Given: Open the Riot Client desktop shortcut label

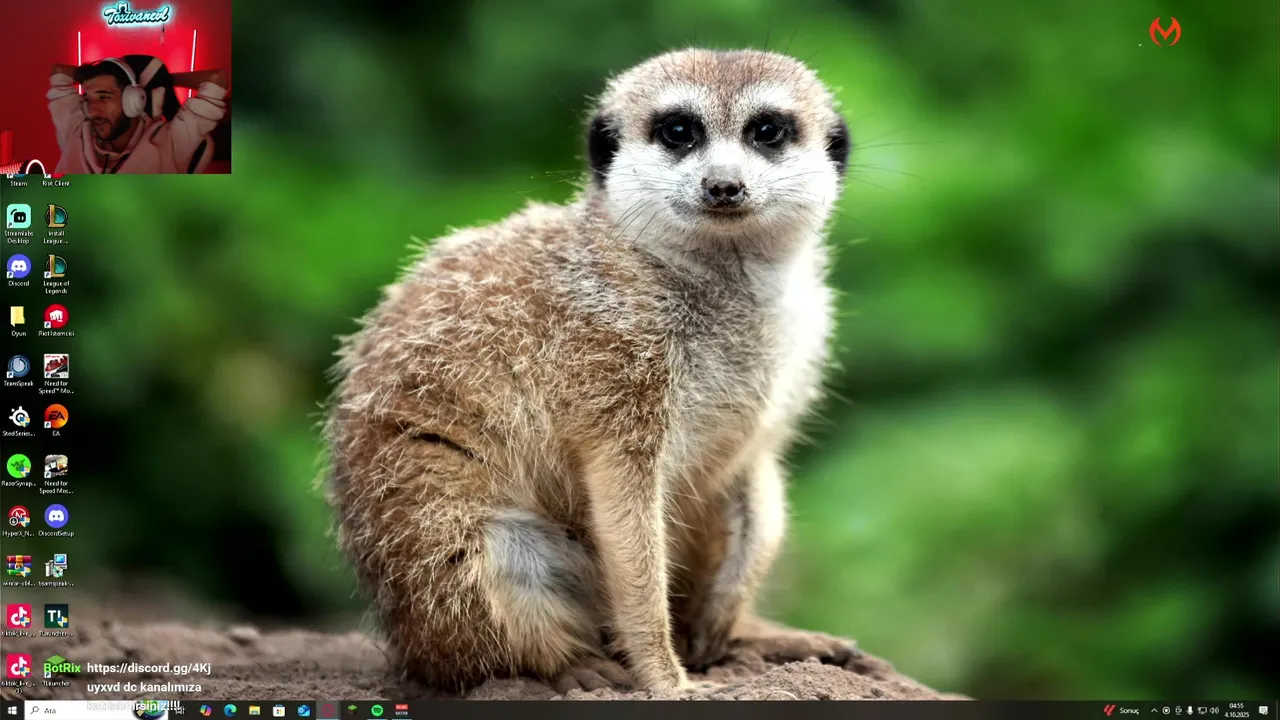Looking at the screenshot, I should (56, 183).
